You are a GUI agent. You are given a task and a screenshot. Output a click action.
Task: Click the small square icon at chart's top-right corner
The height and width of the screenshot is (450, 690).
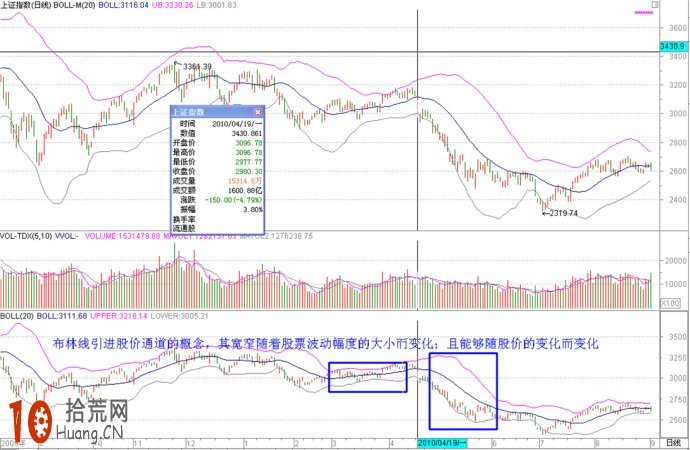655,4
